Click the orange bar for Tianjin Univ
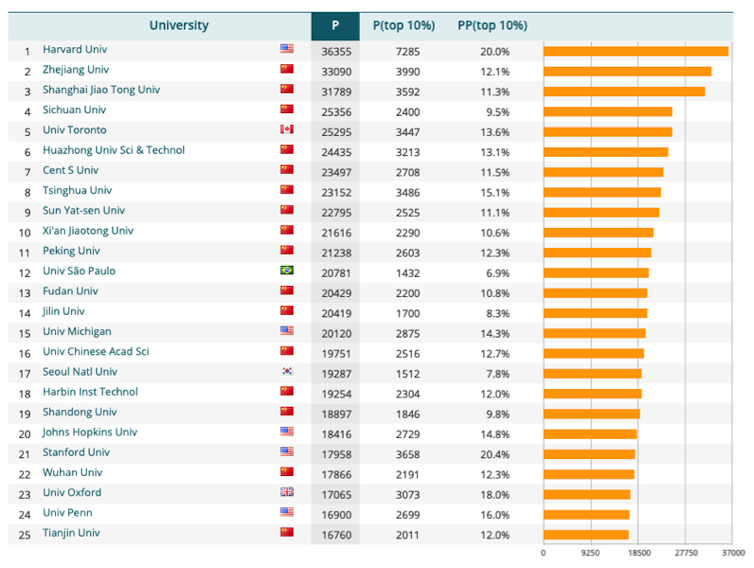 pos(586,534)
